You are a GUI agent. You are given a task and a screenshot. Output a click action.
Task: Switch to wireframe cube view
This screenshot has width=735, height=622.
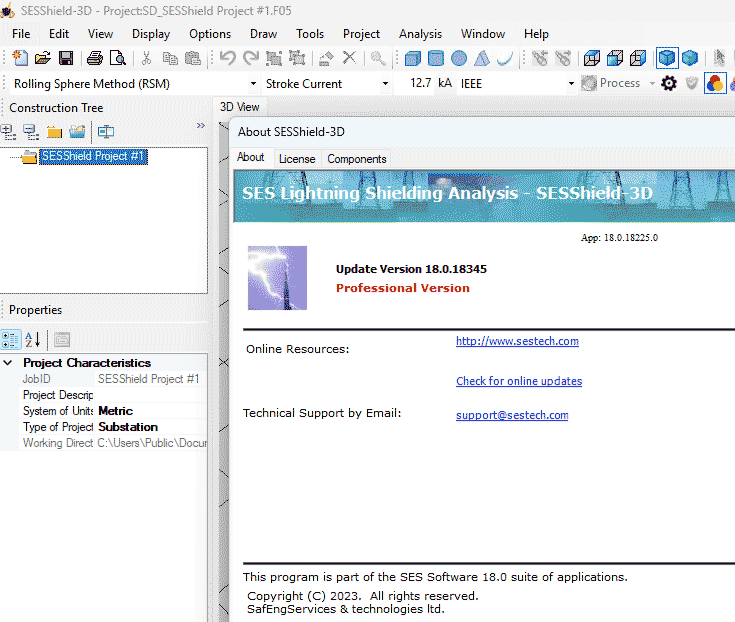coord(592,58)
